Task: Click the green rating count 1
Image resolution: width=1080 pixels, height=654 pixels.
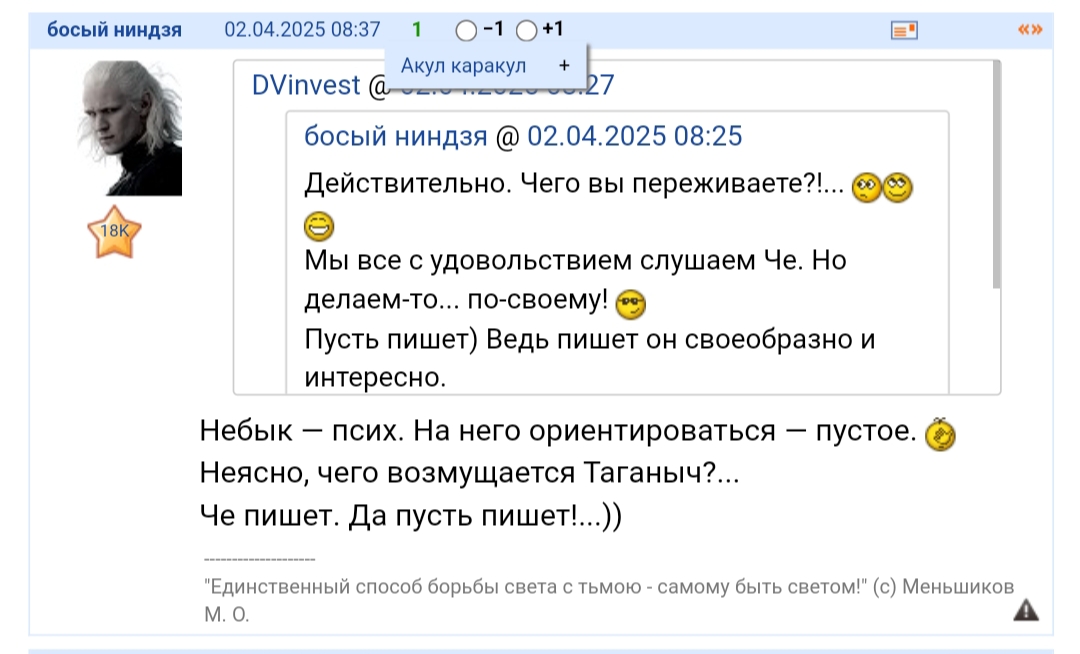Action: [x=417, y=30]
